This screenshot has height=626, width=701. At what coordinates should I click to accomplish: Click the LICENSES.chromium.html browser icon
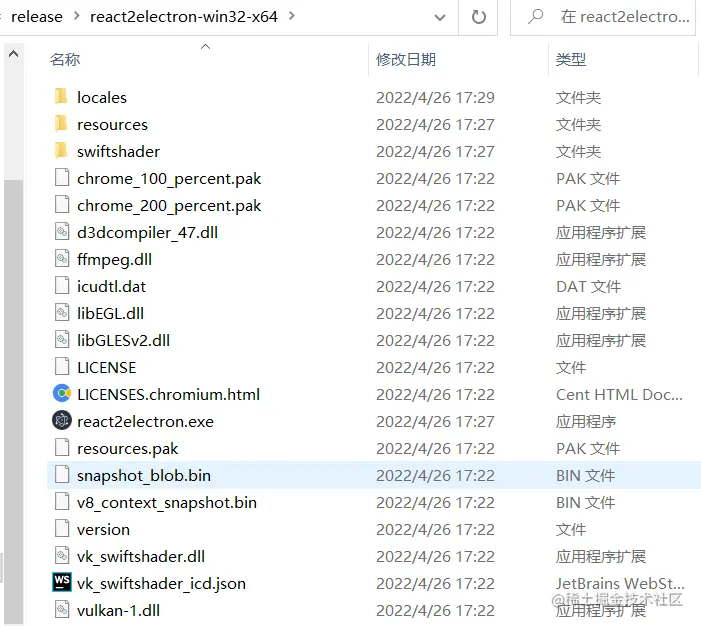click(62, 393)
